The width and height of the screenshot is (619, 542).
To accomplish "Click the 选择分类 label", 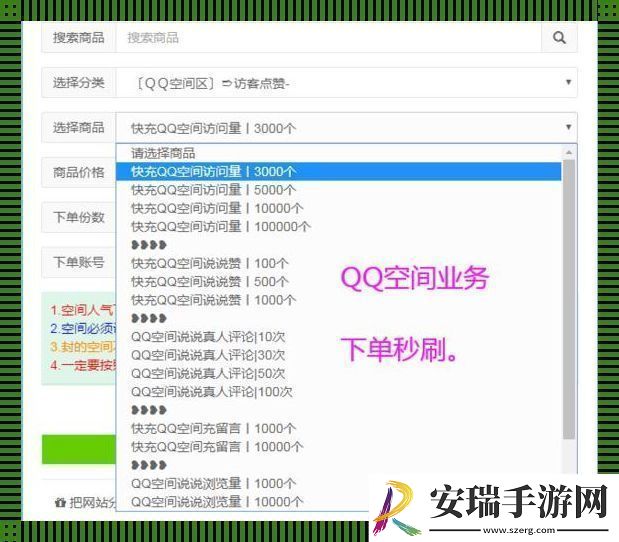I will (79, 83).
